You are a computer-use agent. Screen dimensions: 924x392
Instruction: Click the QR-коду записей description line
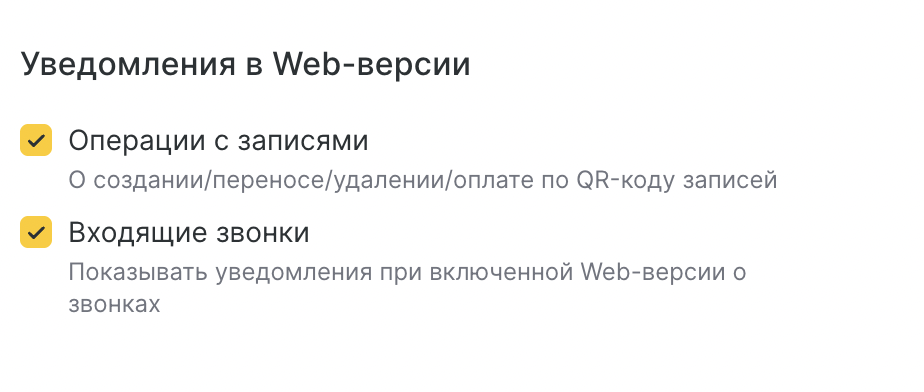[x=423, y=180]
